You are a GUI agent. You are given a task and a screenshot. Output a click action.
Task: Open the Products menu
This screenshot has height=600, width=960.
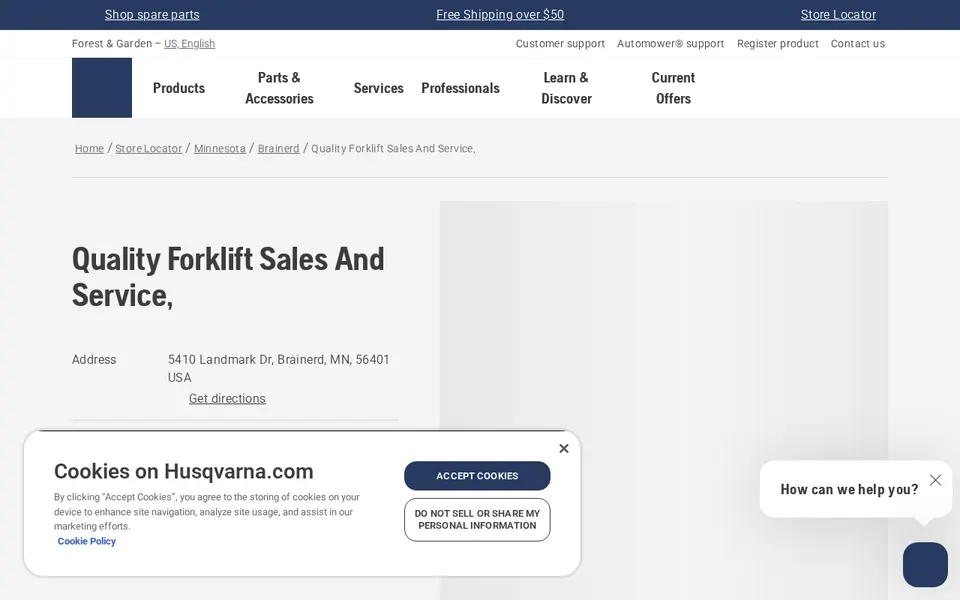click(x=179, y=88)
